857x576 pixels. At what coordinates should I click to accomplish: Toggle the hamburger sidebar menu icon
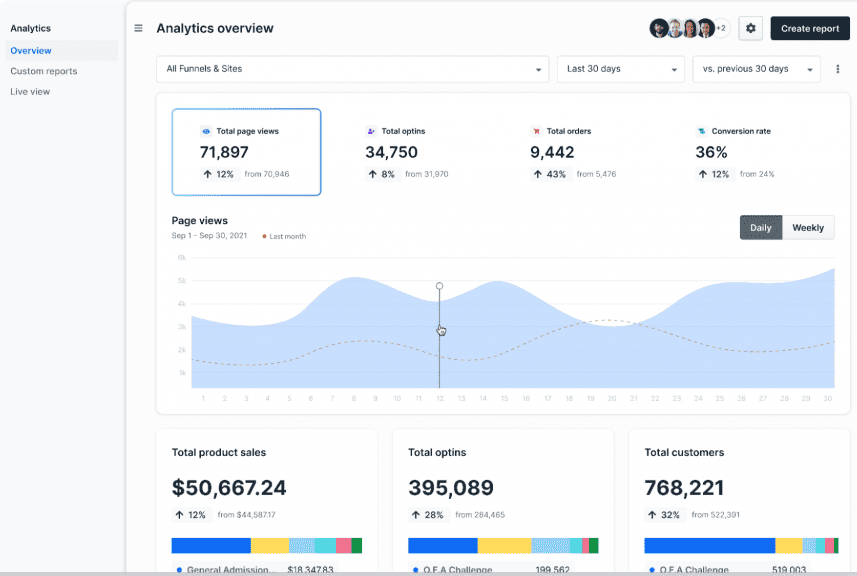coord(138,28)
